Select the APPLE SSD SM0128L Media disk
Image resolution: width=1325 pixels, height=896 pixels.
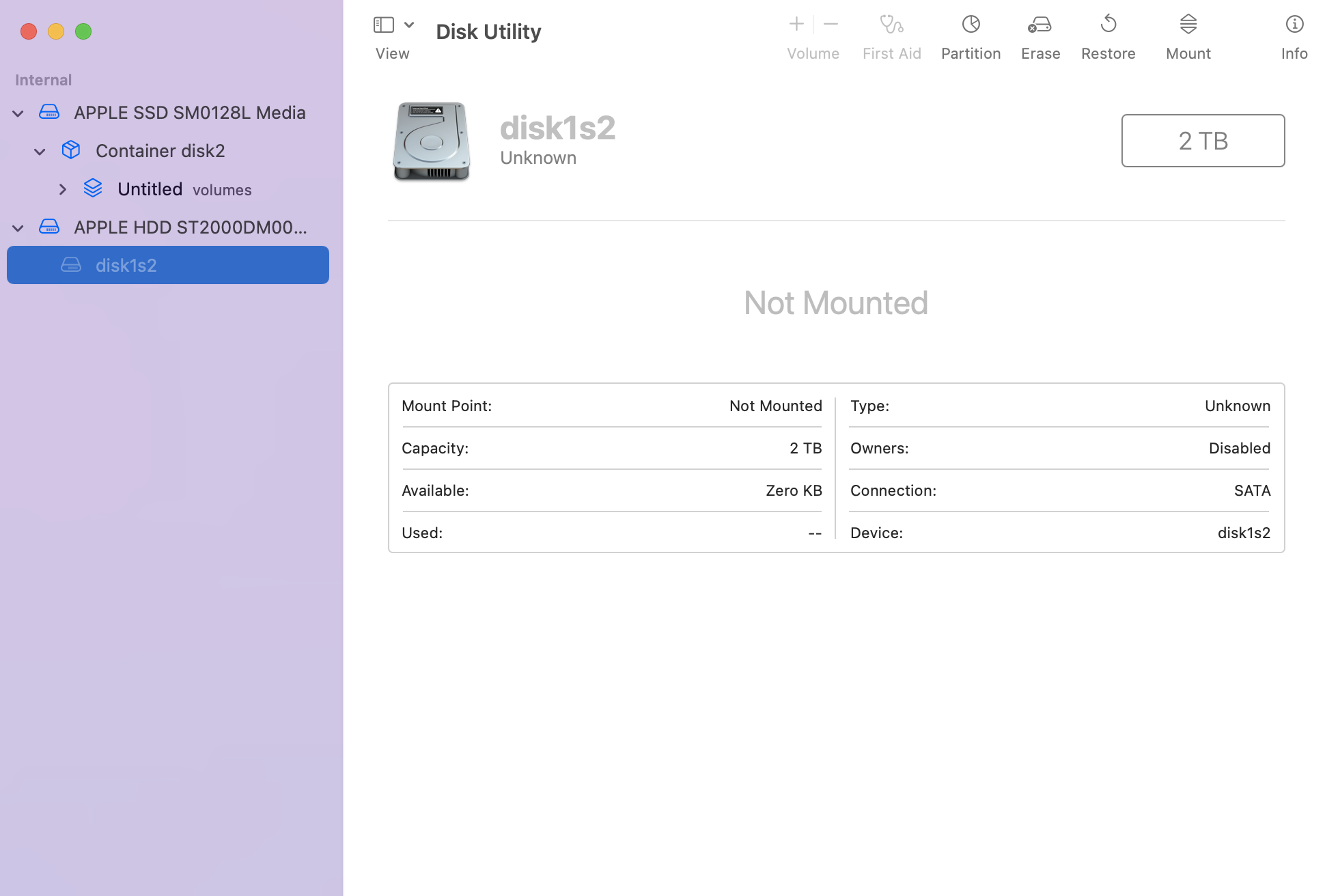tap(190, 112)
